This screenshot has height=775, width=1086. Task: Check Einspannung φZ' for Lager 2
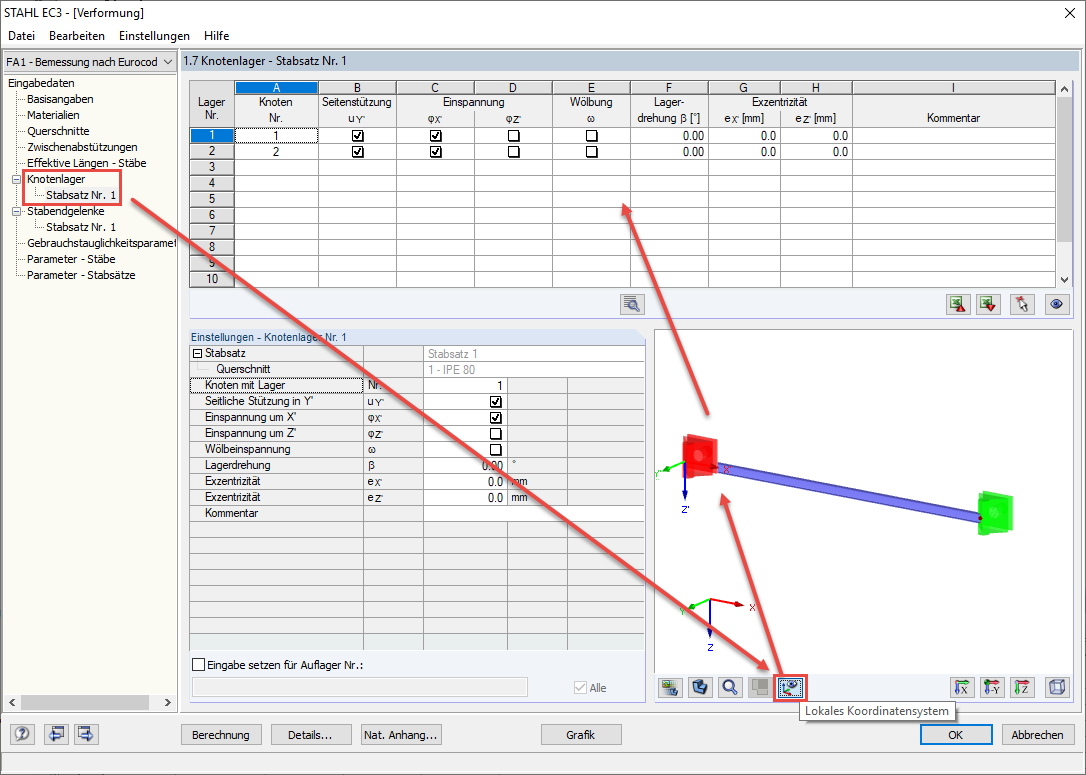(513, 152)
